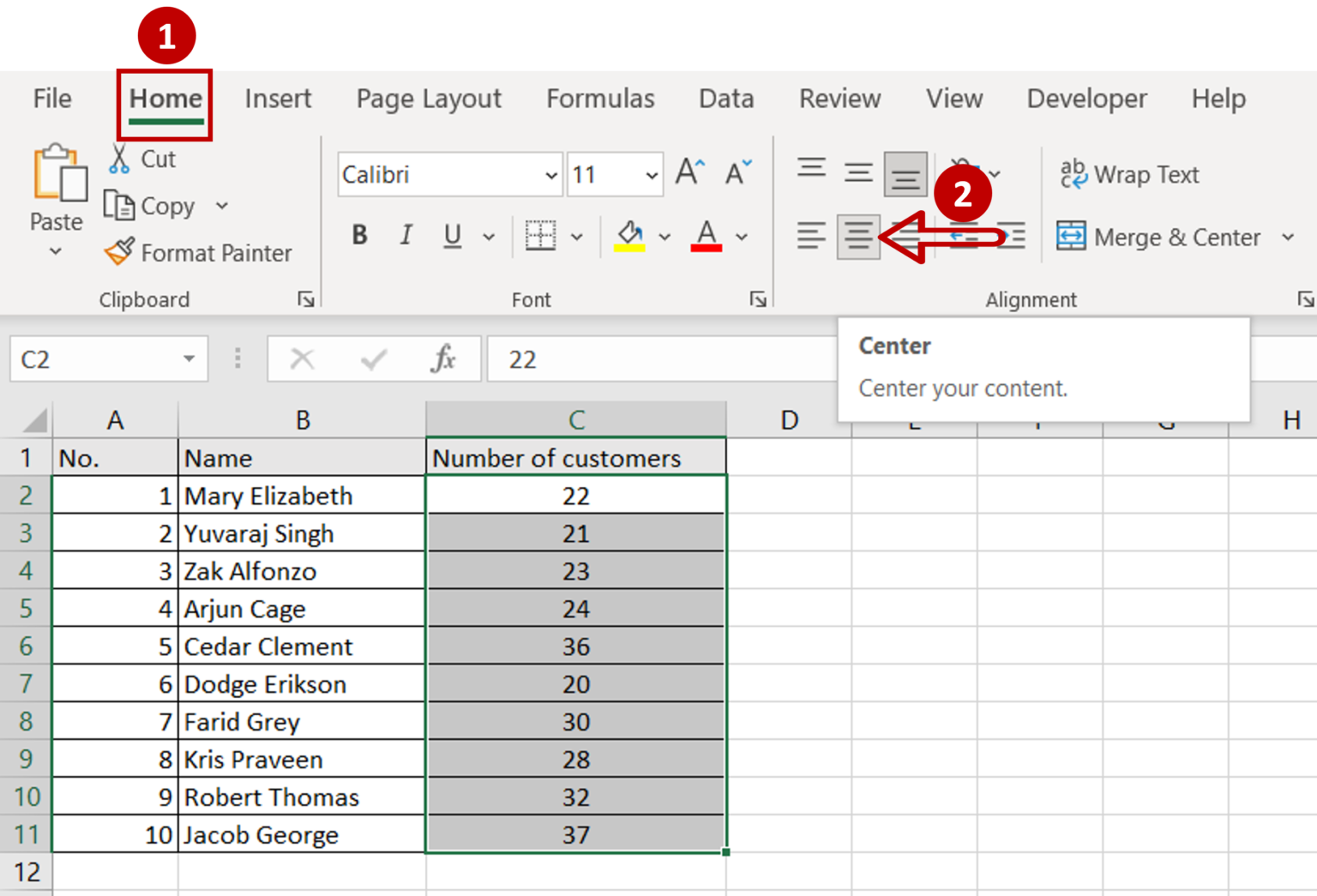Open the File tab
This screenshot has height=896, width=1317.
[x=52, y=99]
